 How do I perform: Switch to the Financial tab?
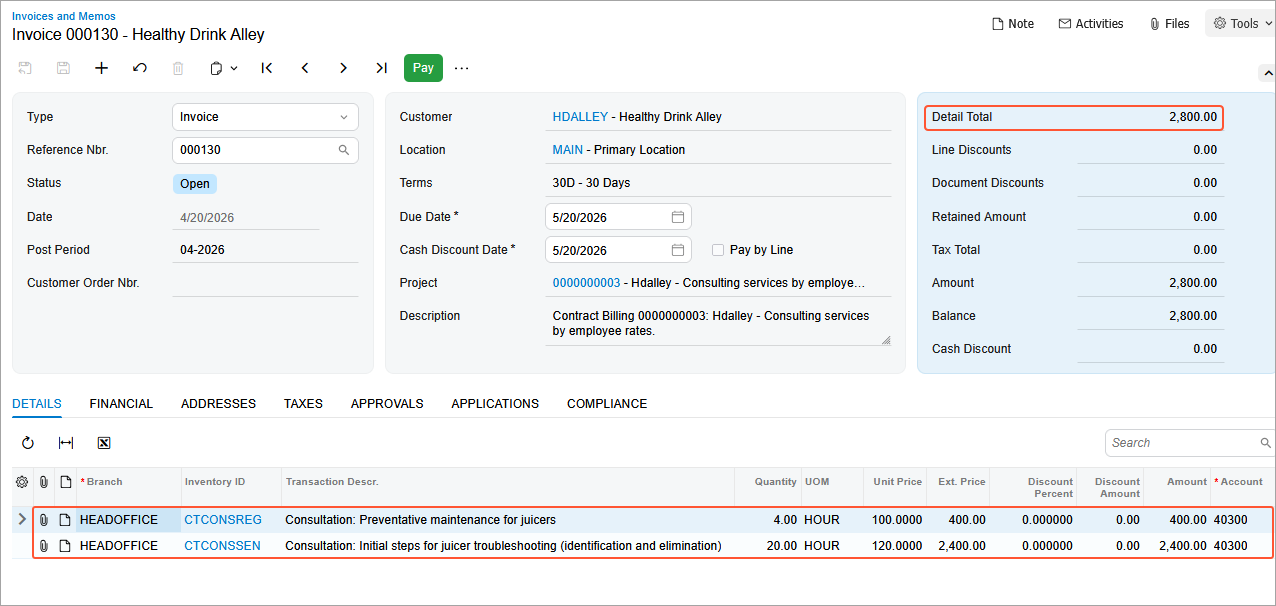(121, 403)
